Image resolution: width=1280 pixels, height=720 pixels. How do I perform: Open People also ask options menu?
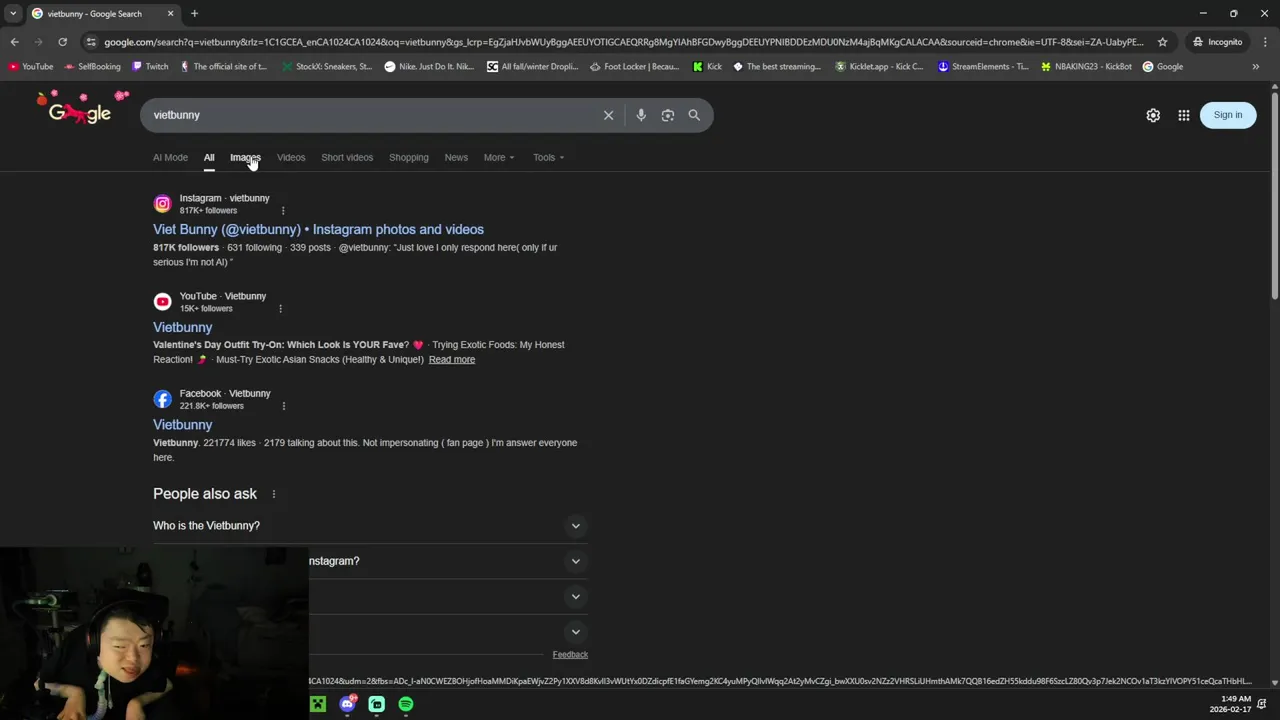point(273,494)
